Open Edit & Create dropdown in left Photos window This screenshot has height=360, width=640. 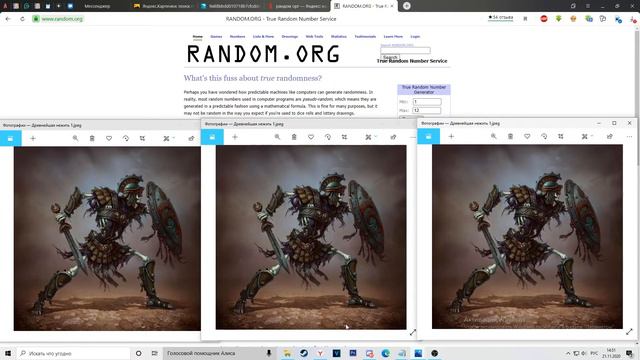tap(169, 138)
